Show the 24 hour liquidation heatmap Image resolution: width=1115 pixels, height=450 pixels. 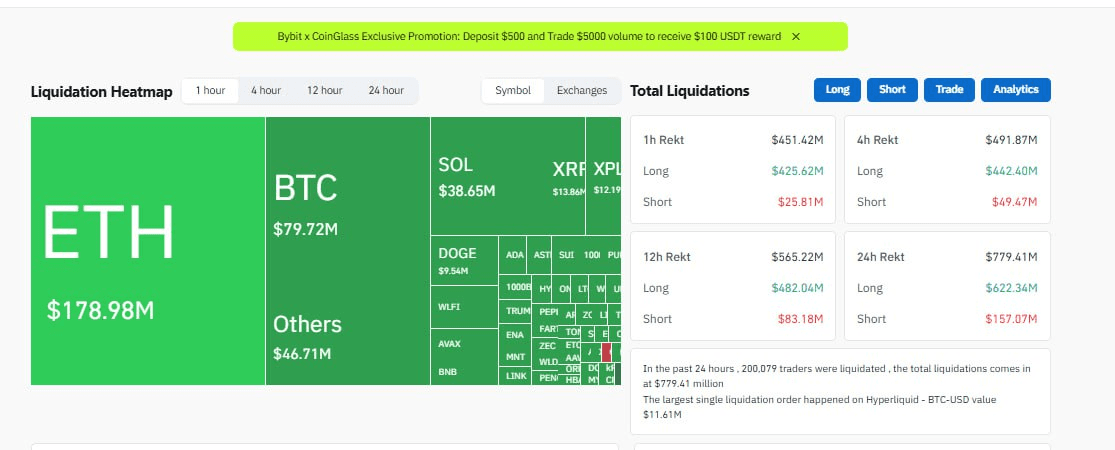point(385,91)
